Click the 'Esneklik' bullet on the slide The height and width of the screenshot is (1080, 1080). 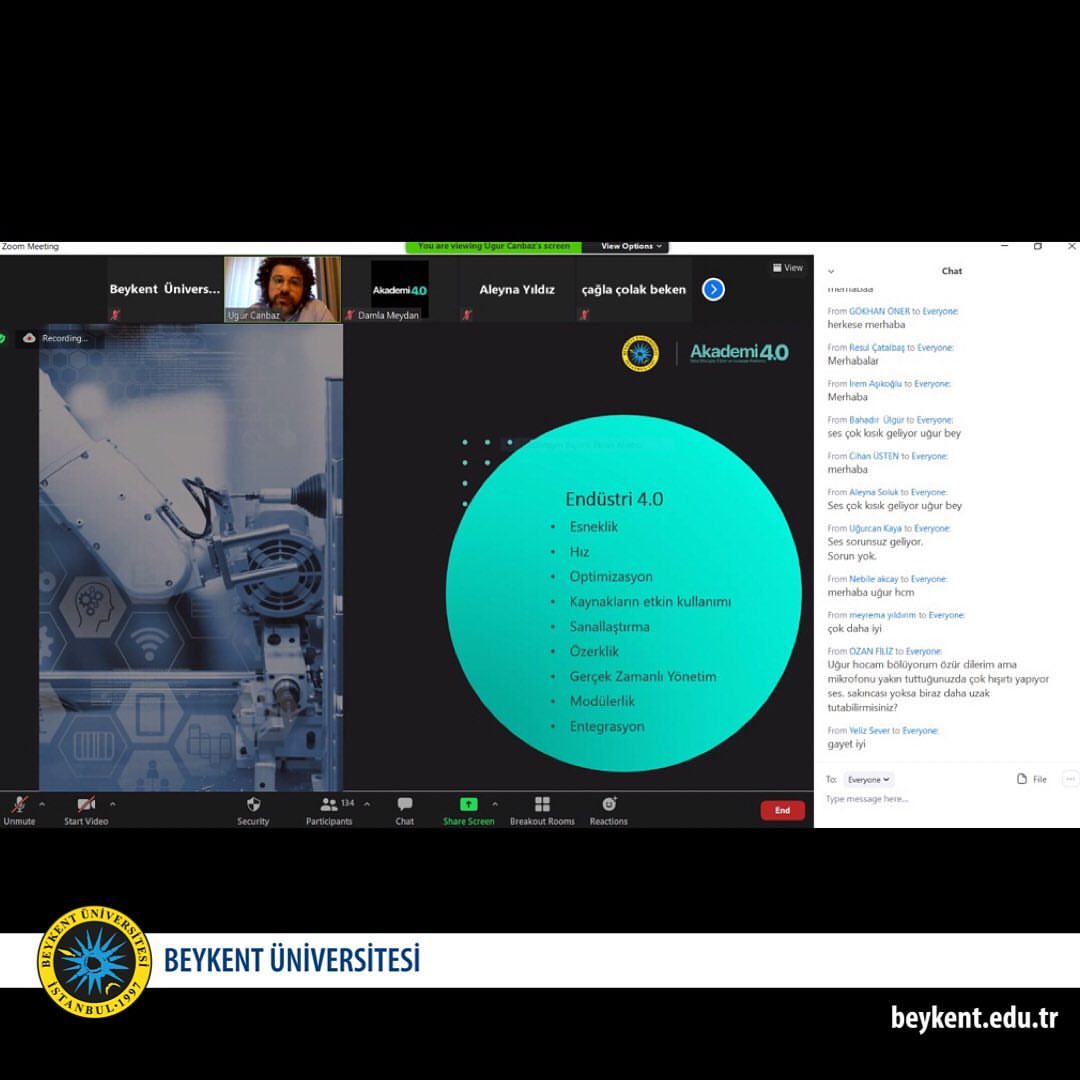(594, 527)
